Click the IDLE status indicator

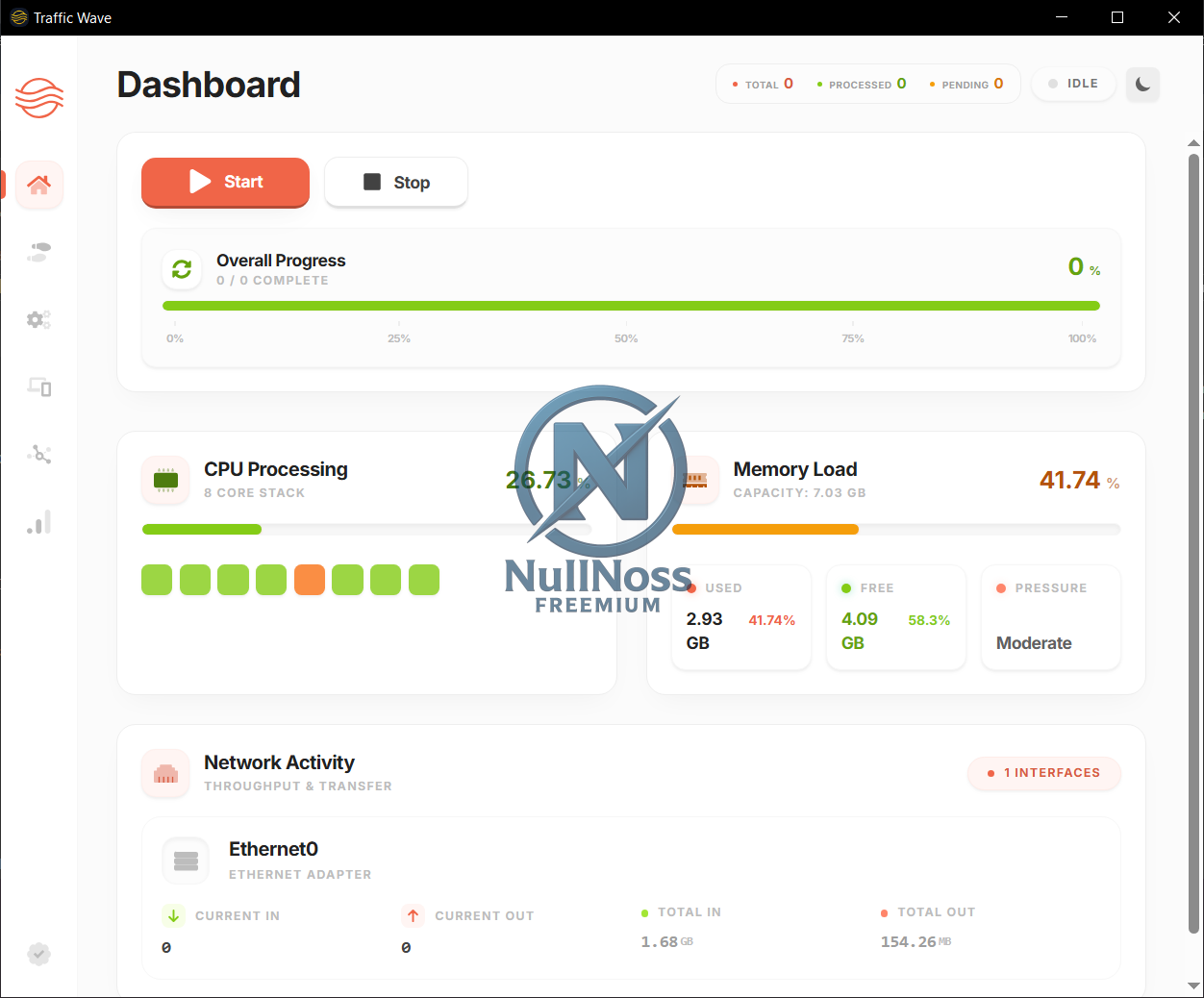click(x=1073, y=84)
